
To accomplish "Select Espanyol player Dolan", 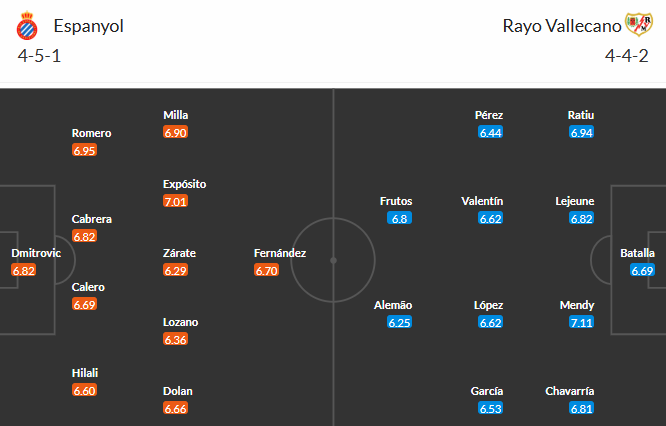I will [x=178, y=391].
